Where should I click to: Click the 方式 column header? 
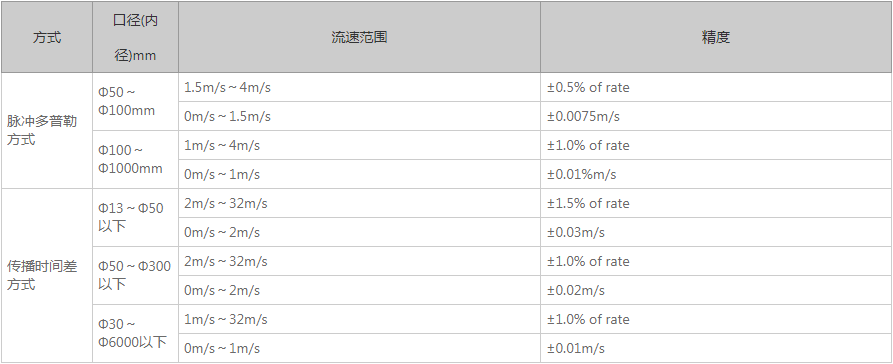point(47,37)
